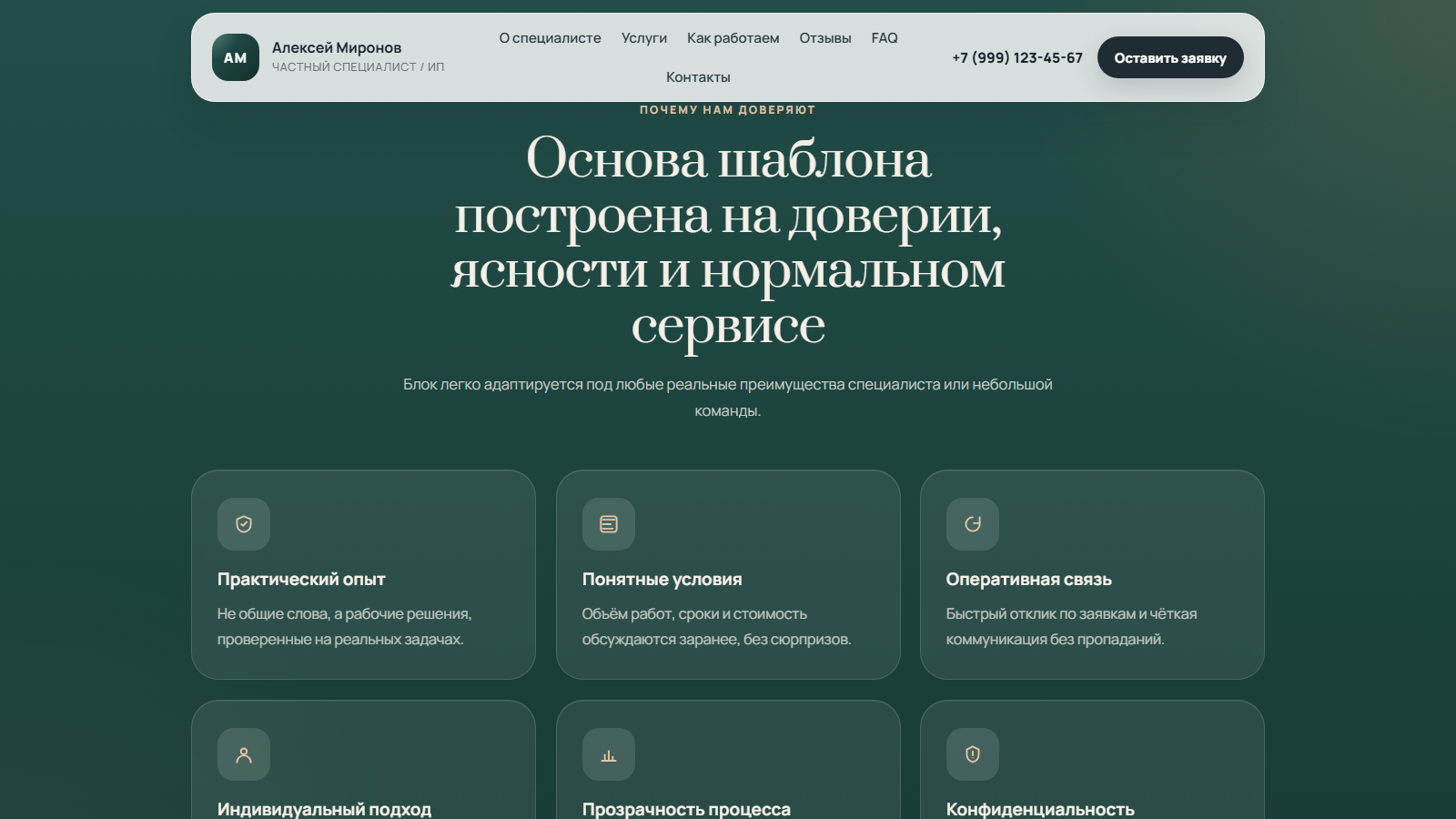The height and width of the screenshot is (819, 1456).
Task: Click the document icon for Понятные условия
Action: coord(609,524)
